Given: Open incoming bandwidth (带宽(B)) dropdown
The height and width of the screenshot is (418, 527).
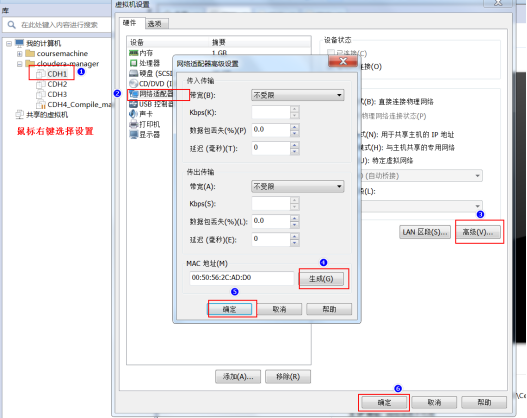Looking at the screenshot, I should [x=297, y=95].
